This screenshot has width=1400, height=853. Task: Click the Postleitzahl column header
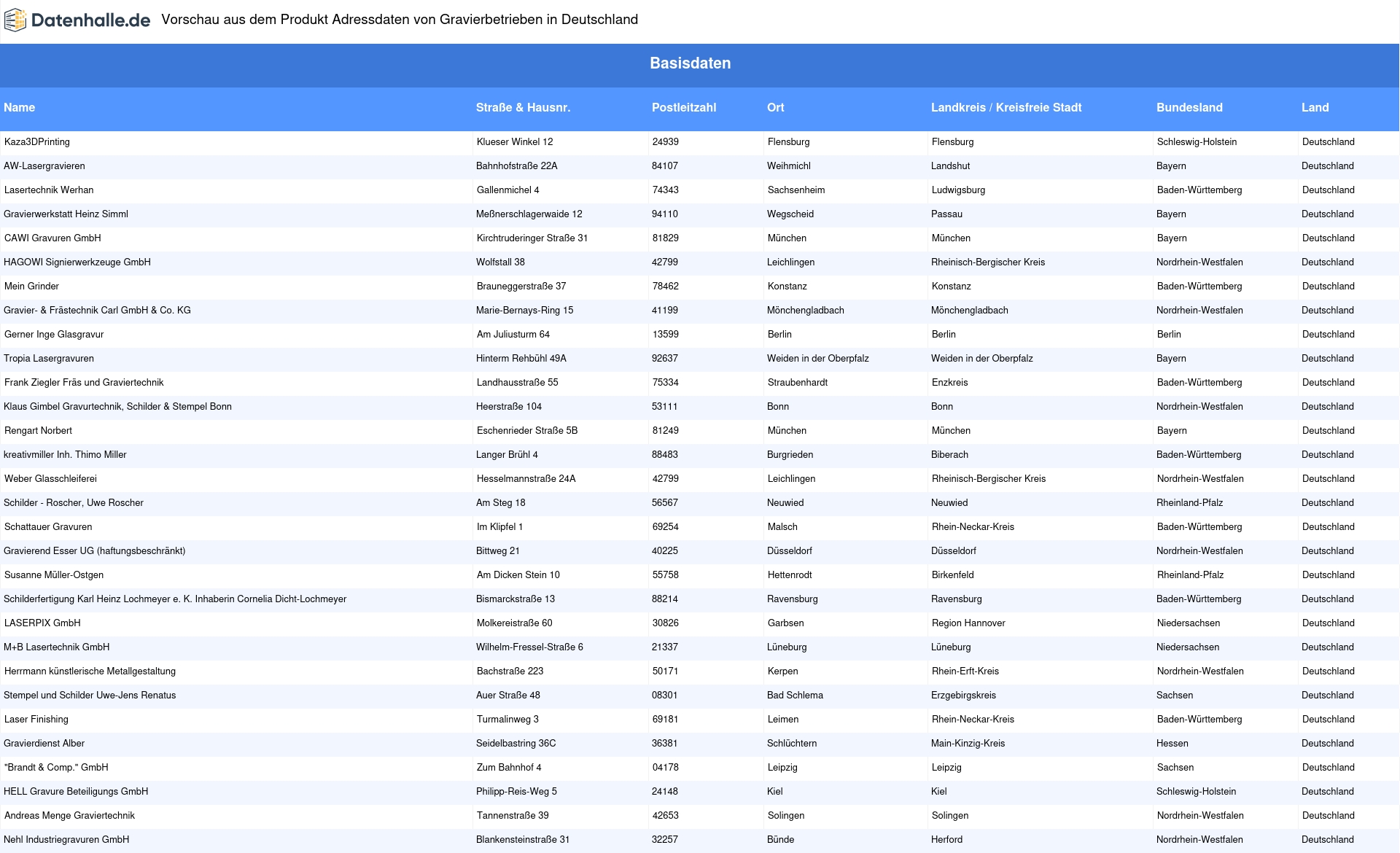click(683, 107)
